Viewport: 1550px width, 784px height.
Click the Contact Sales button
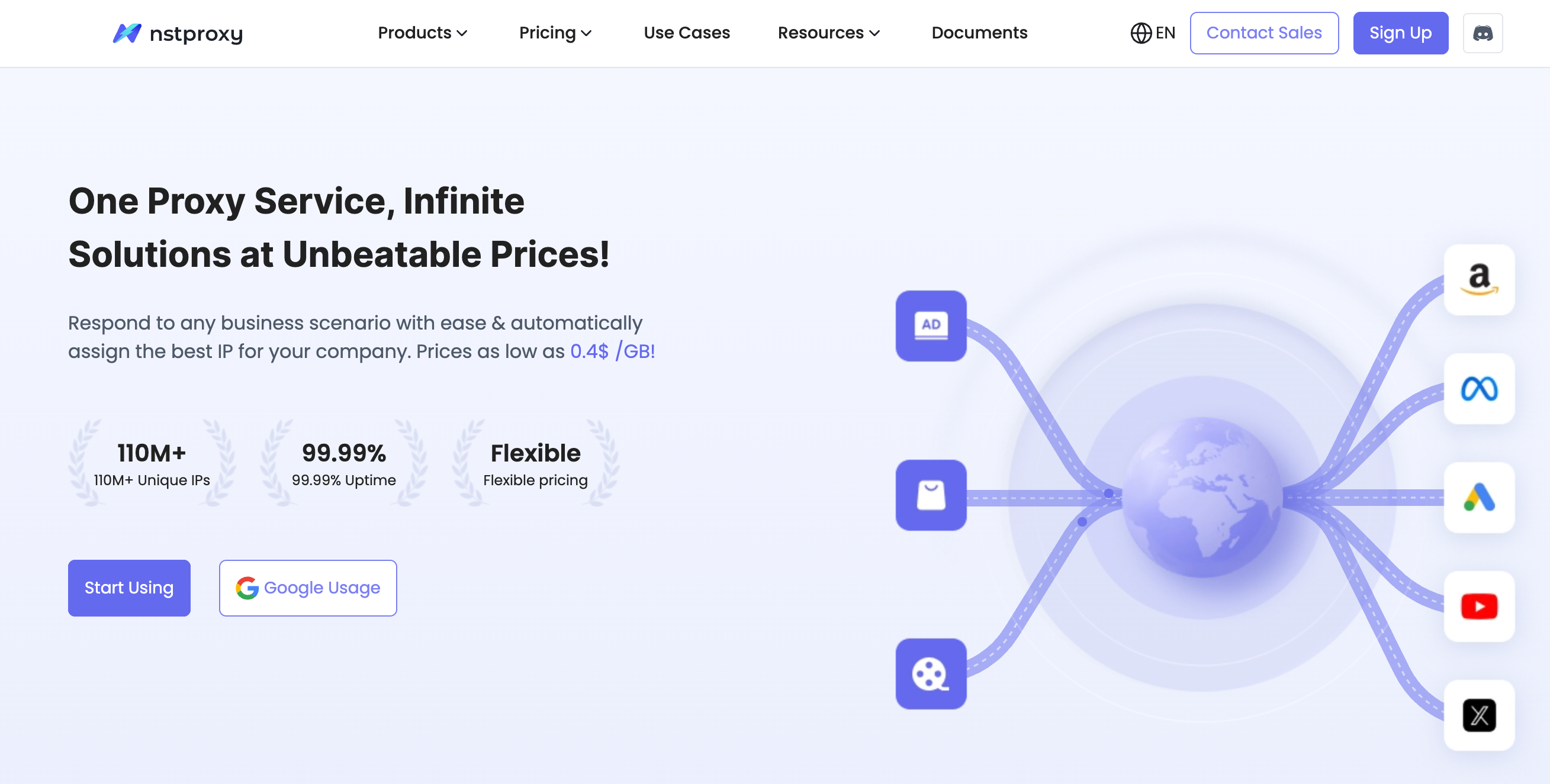click(x=1263, y=33)
